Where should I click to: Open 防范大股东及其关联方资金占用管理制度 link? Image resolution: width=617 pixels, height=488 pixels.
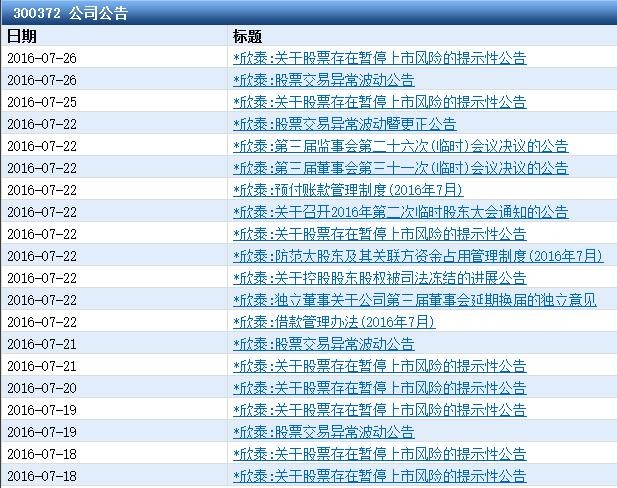coord(418,256)
